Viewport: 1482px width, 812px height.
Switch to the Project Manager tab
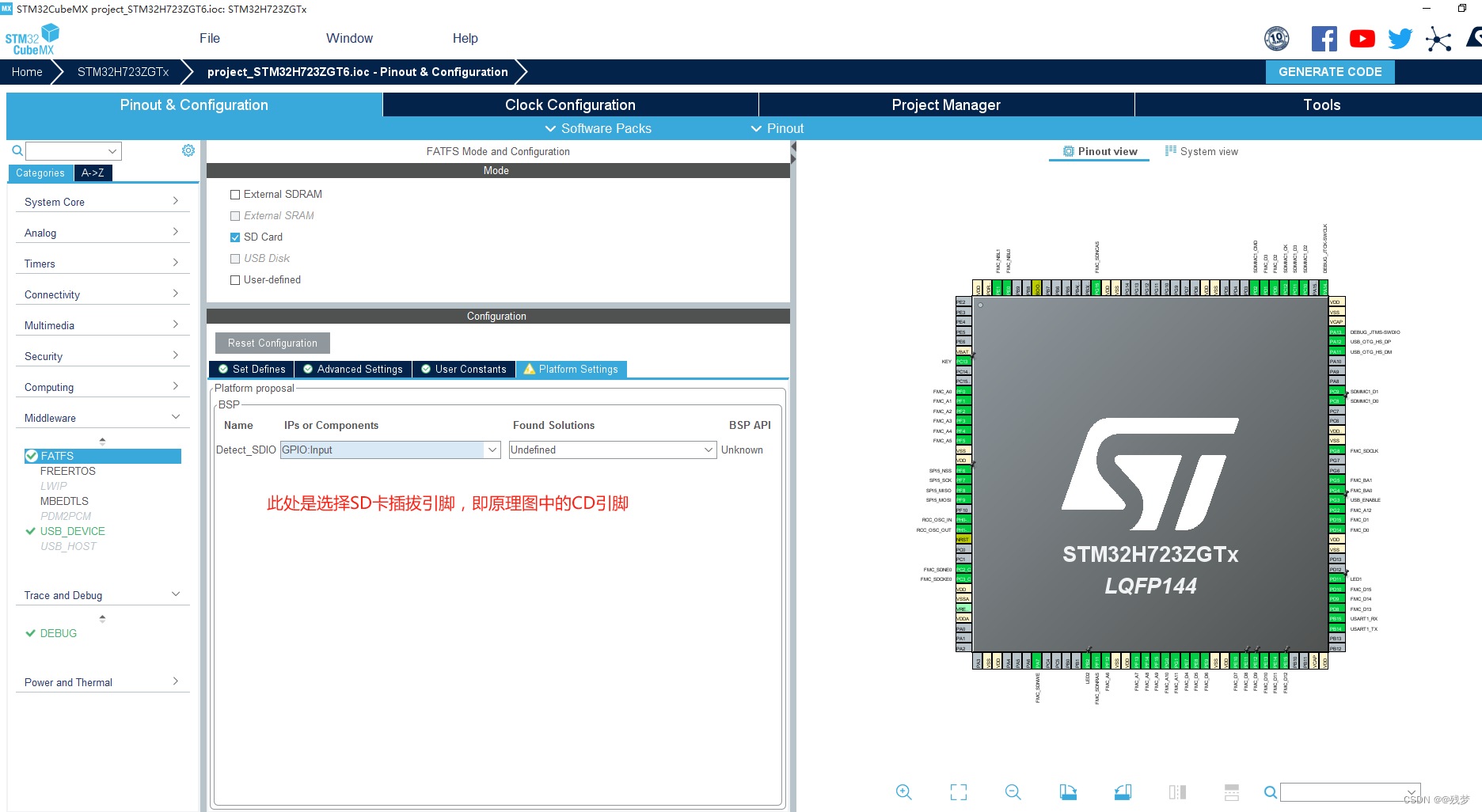point(946,104)
